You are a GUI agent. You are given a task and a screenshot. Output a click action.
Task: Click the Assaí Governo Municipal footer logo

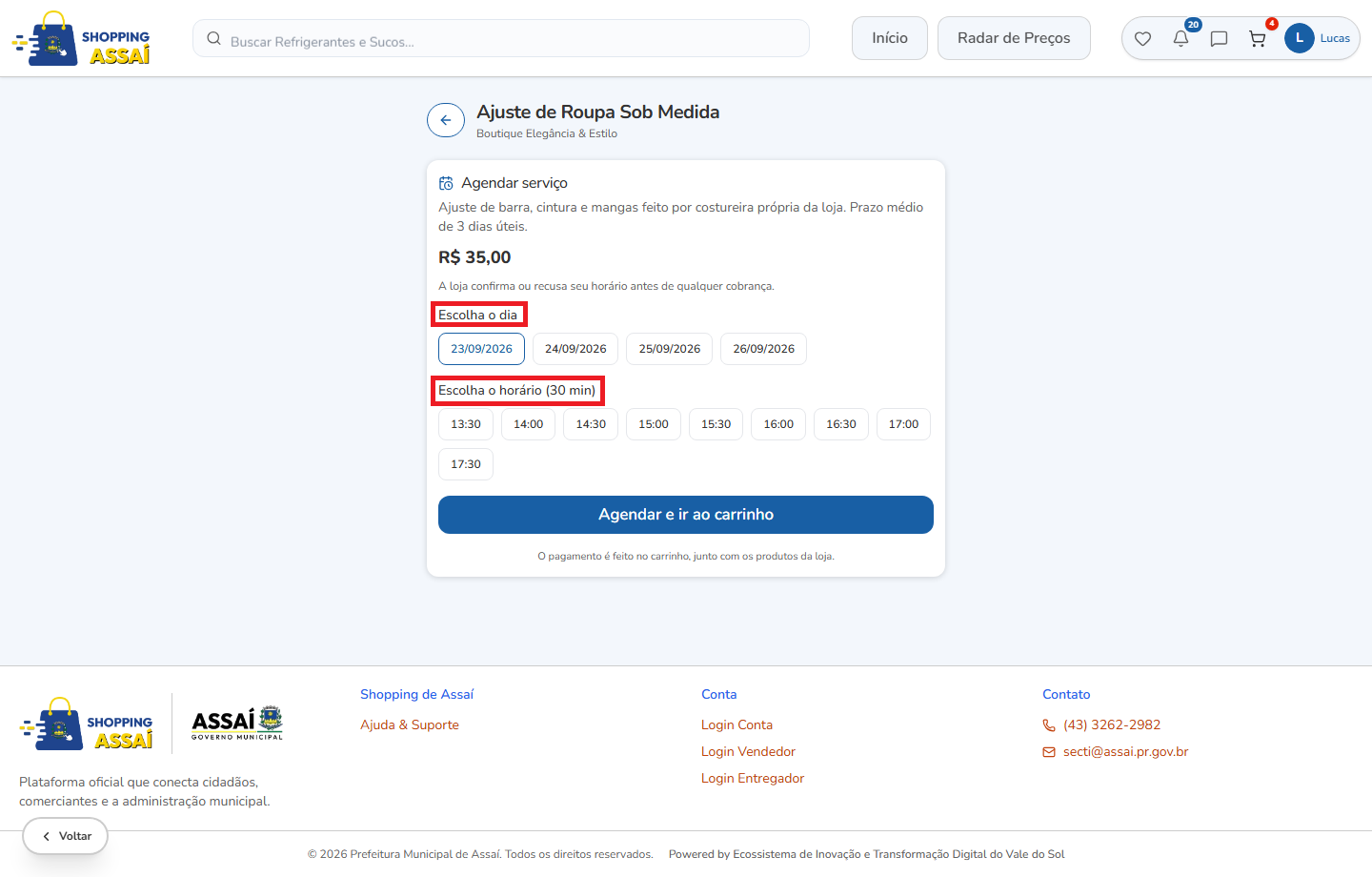(x=237, y=724)
